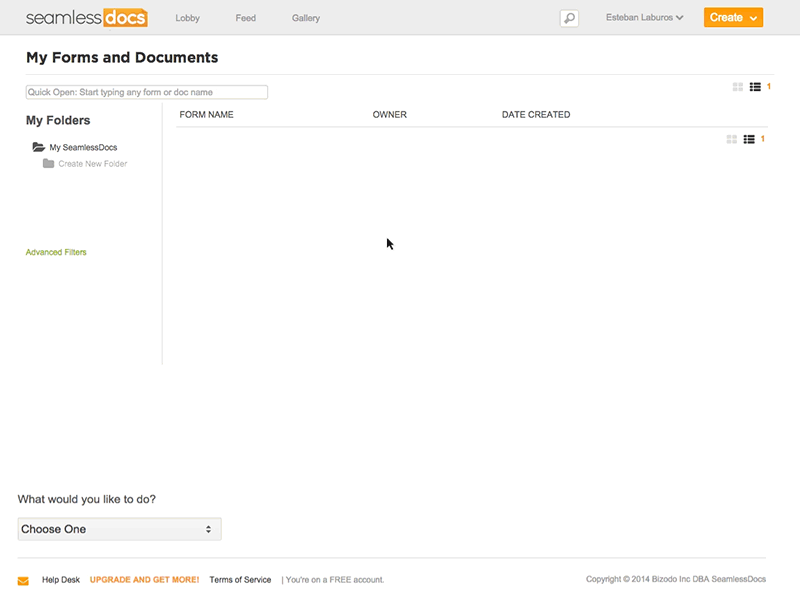This screenshot has width=800, height=600.
Task: Click the My Folders heading
Action: 58,120
